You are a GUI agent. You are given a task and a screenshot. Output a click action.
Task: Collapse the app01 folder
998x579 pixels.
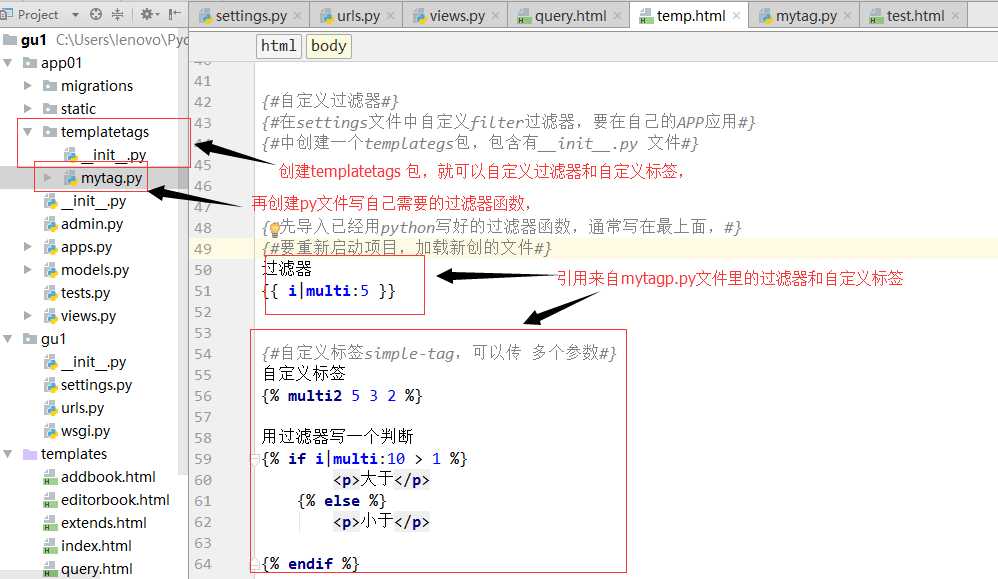pyautogui.click(x=8, y=63)
